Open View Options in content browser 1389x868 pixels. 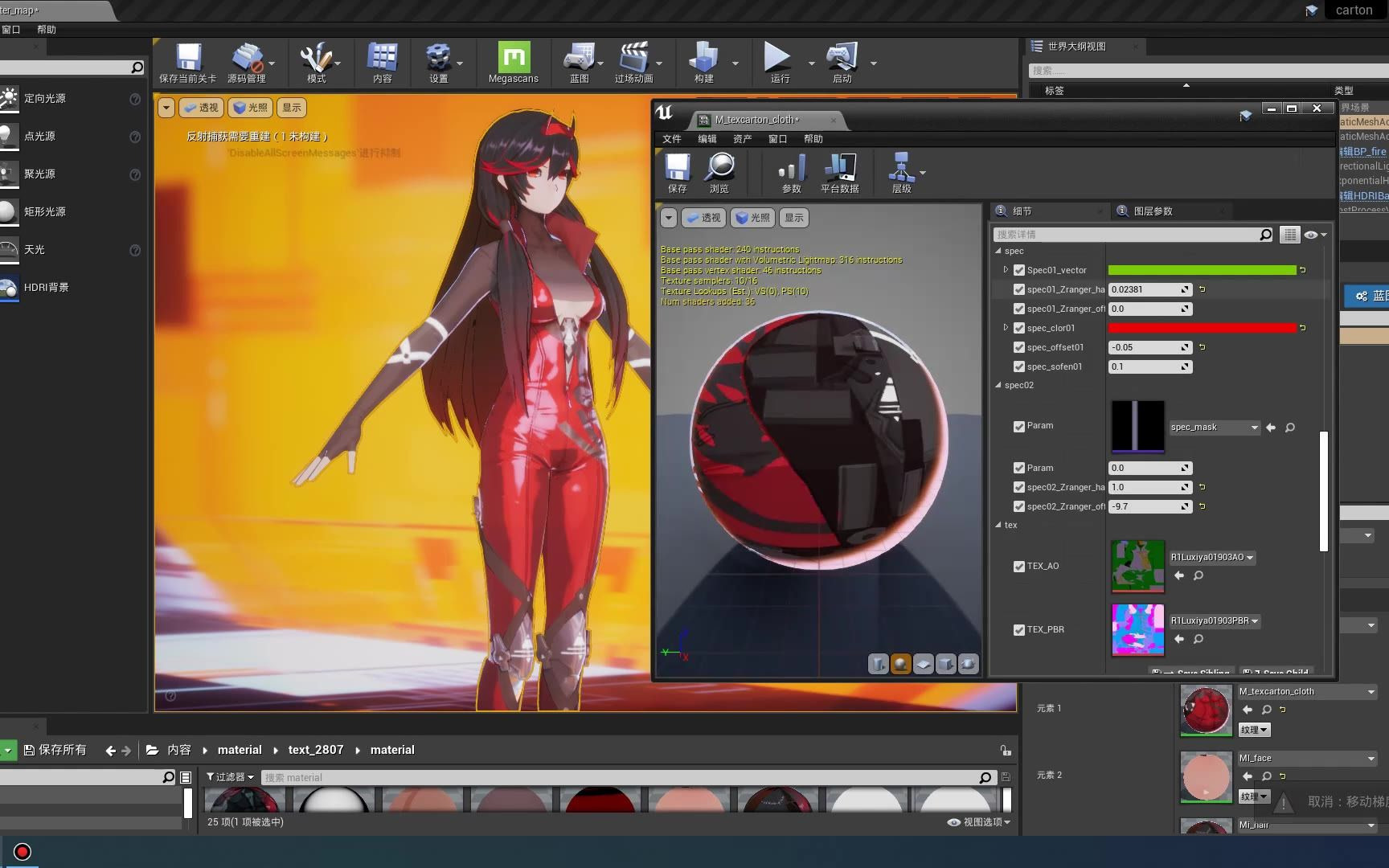tap(979, 822)
